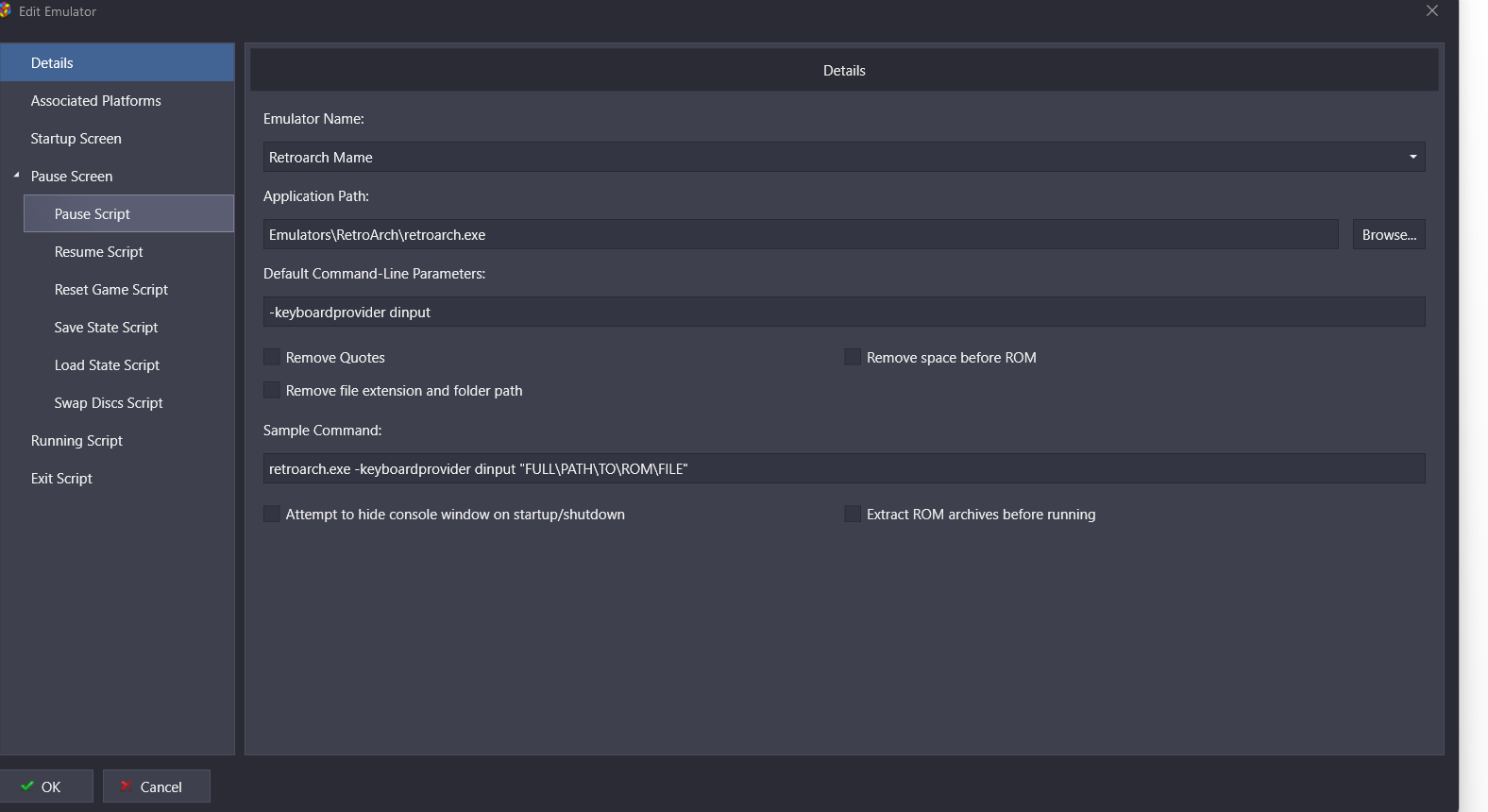
Task: Cancel the emulator edits
Action: pos(157,786)
